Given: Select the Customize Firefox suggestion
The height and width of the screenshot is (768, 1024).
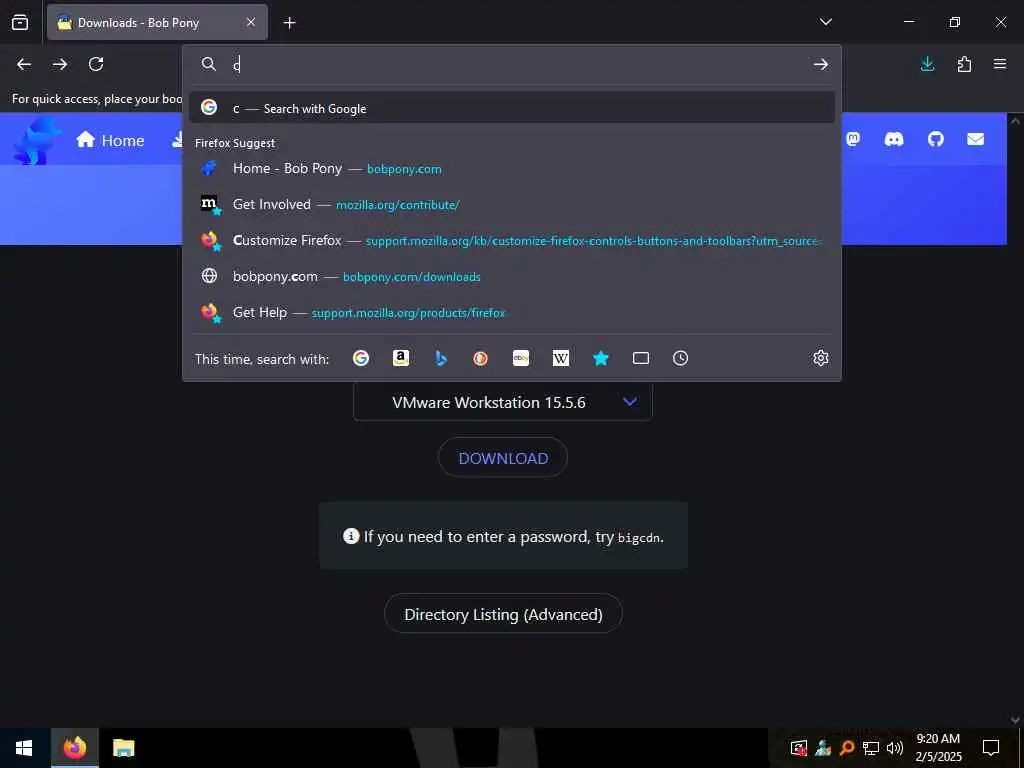Looking at the screenshot, I should click(x=511, y=240).
